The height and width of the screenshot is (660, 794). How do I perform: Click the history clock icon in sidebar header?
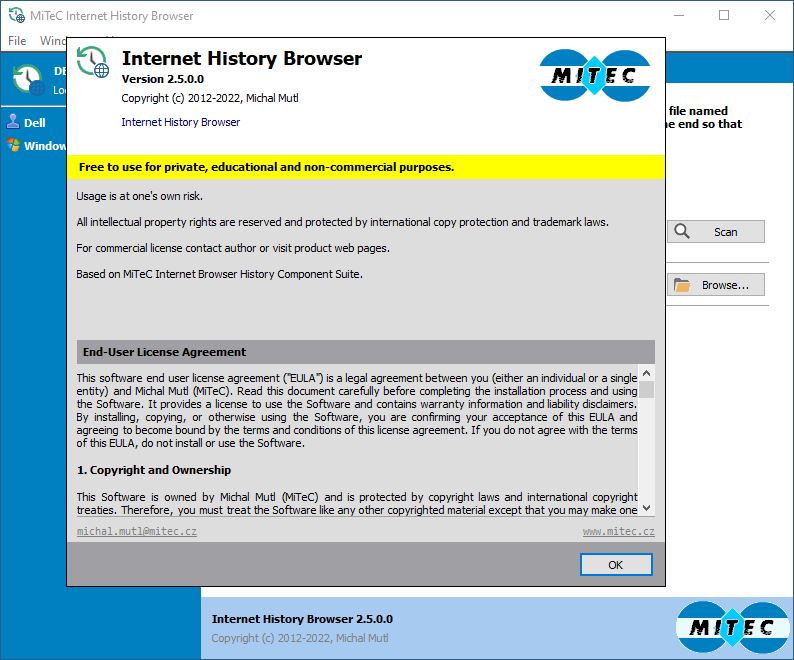28,80
